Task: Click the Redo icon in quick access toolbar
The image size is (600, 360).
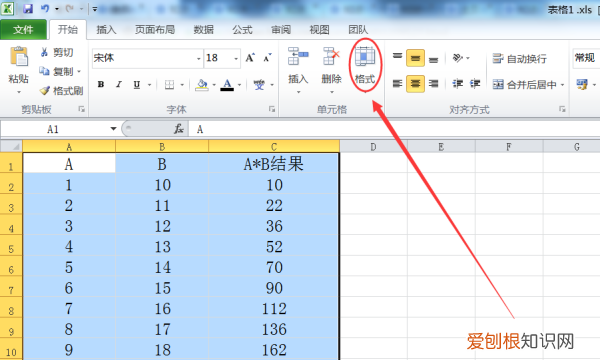Action: point(69,8)
